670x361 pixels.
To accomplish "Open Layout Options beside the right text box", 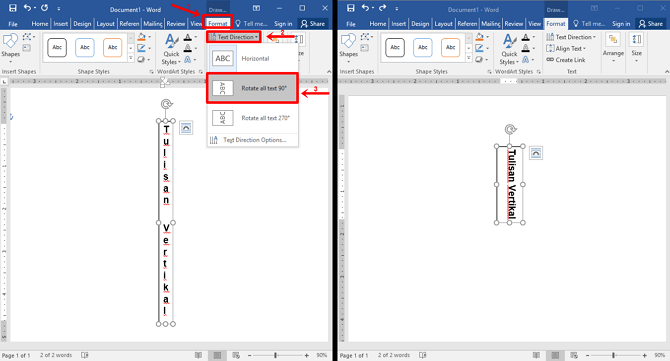I will point(536,153).
